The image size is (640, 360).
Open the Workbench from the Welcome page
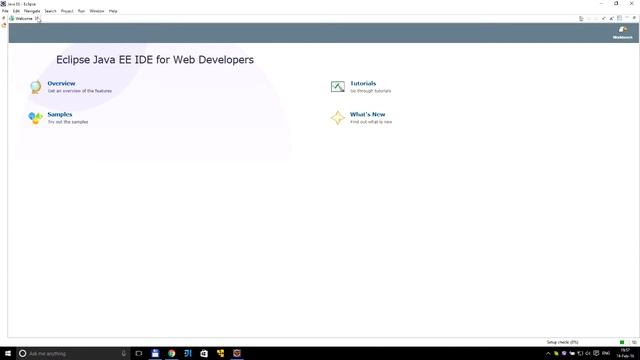click(622, 32)
